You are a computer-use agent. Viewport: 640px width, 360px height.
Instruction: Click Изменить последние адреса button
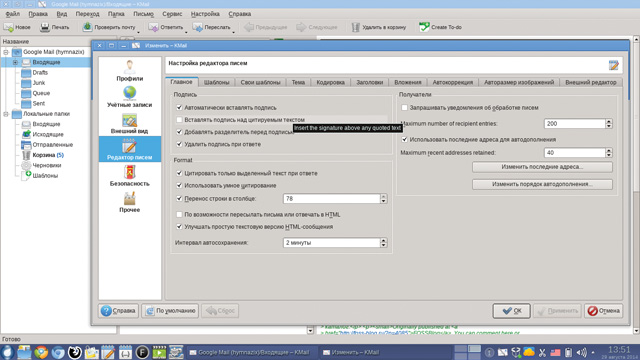(542, 167)
